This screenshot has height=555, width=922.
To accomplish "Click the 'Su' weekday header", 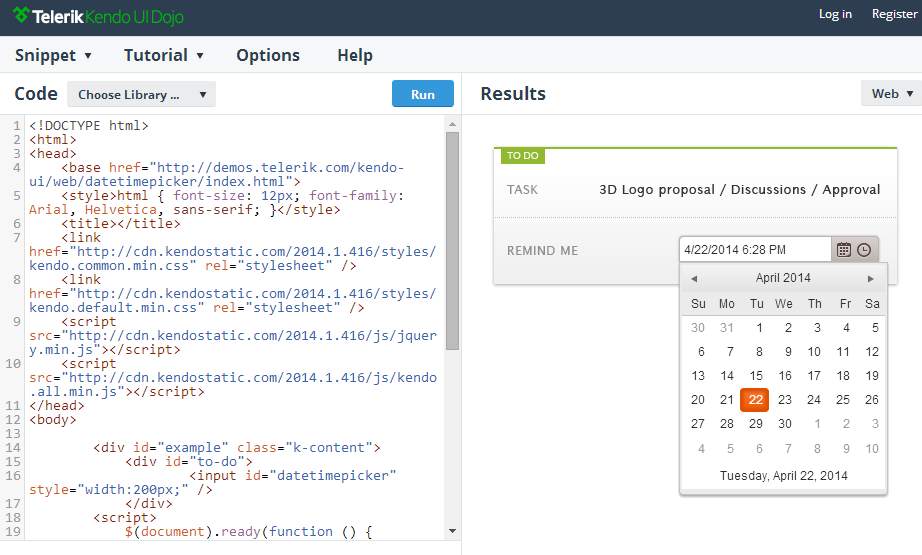I will (698, 304).
